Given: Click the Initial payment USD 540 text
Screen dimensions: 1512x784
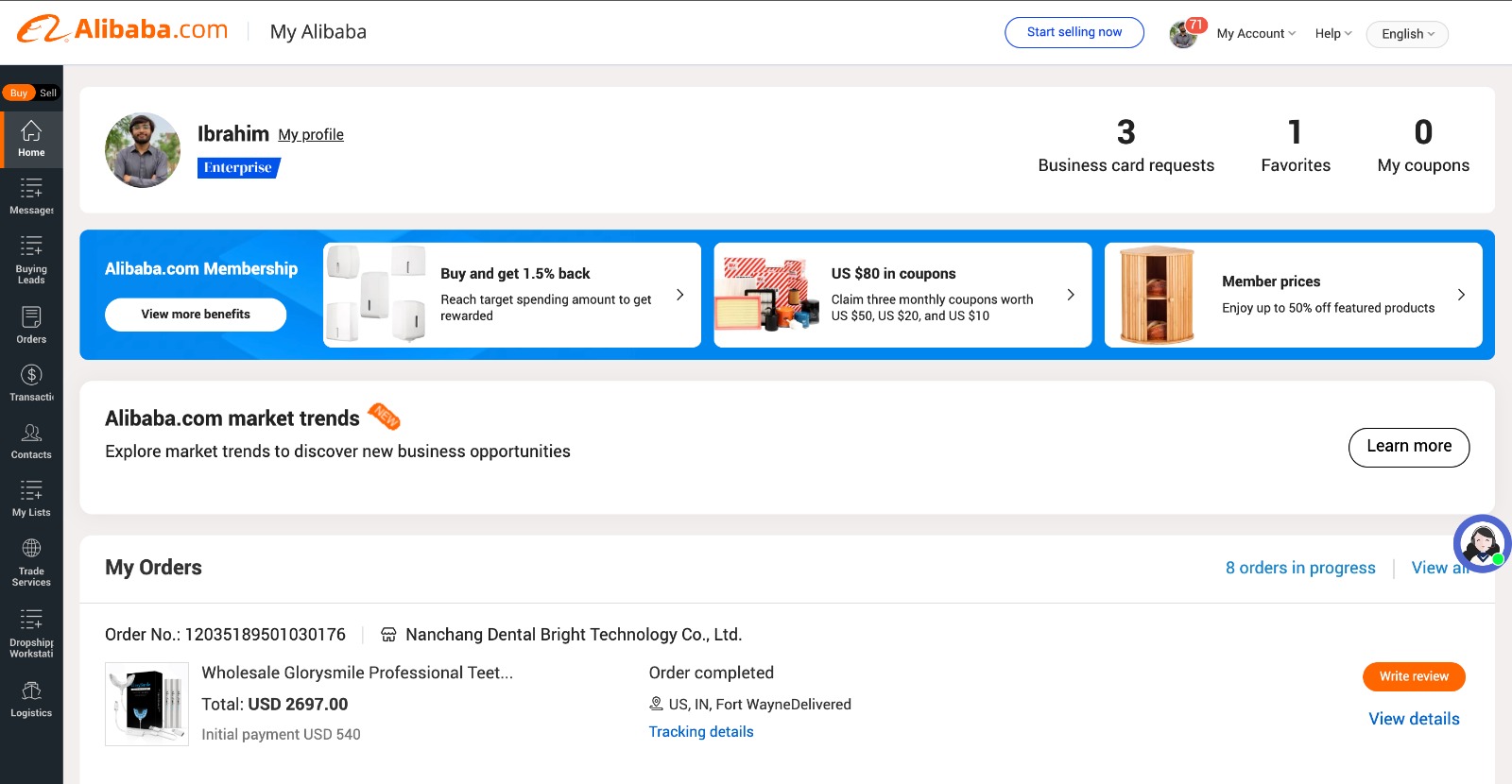Looking at the screenshot, I should (281, 735).
